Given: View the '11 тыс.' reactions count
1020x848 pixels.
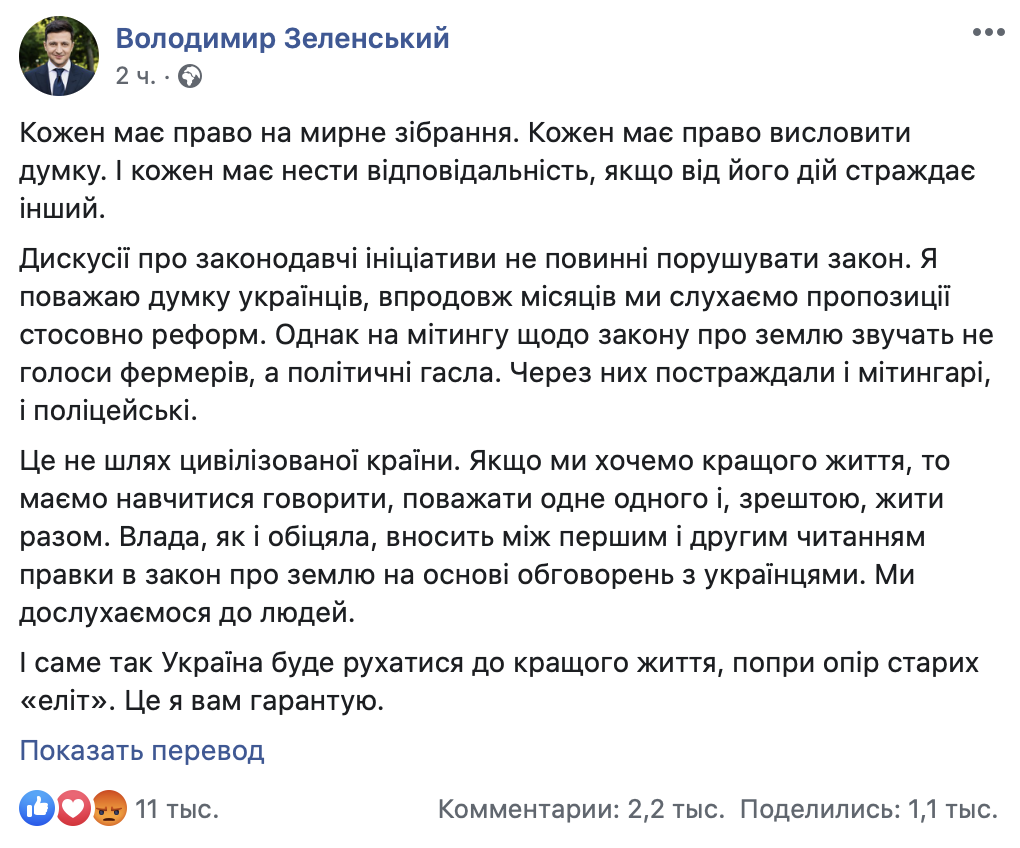Looking at the screenshot, I should (x=177, y=808).
